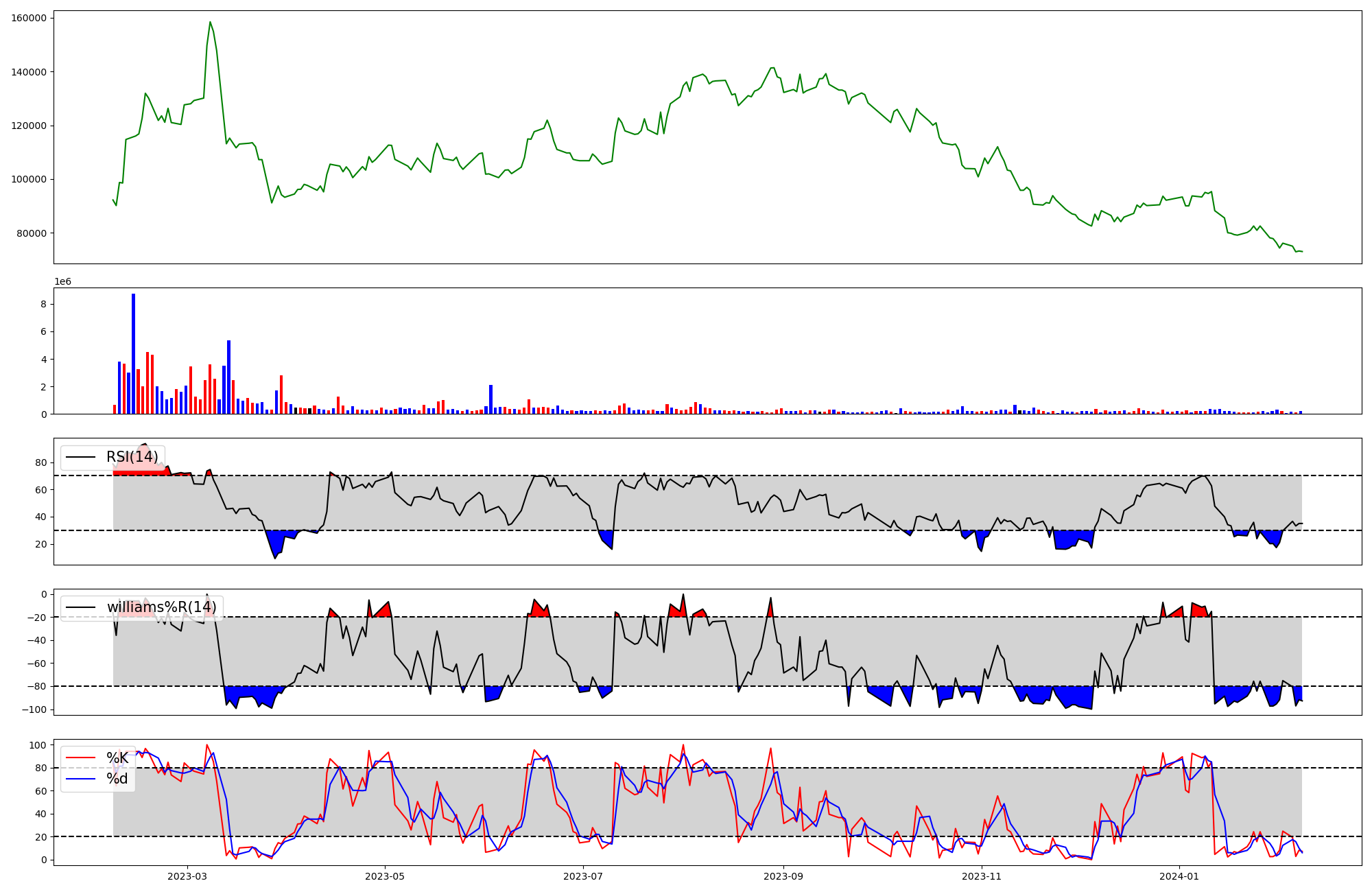
Task: Click the %d legend entry
Action: coord(117,779)
